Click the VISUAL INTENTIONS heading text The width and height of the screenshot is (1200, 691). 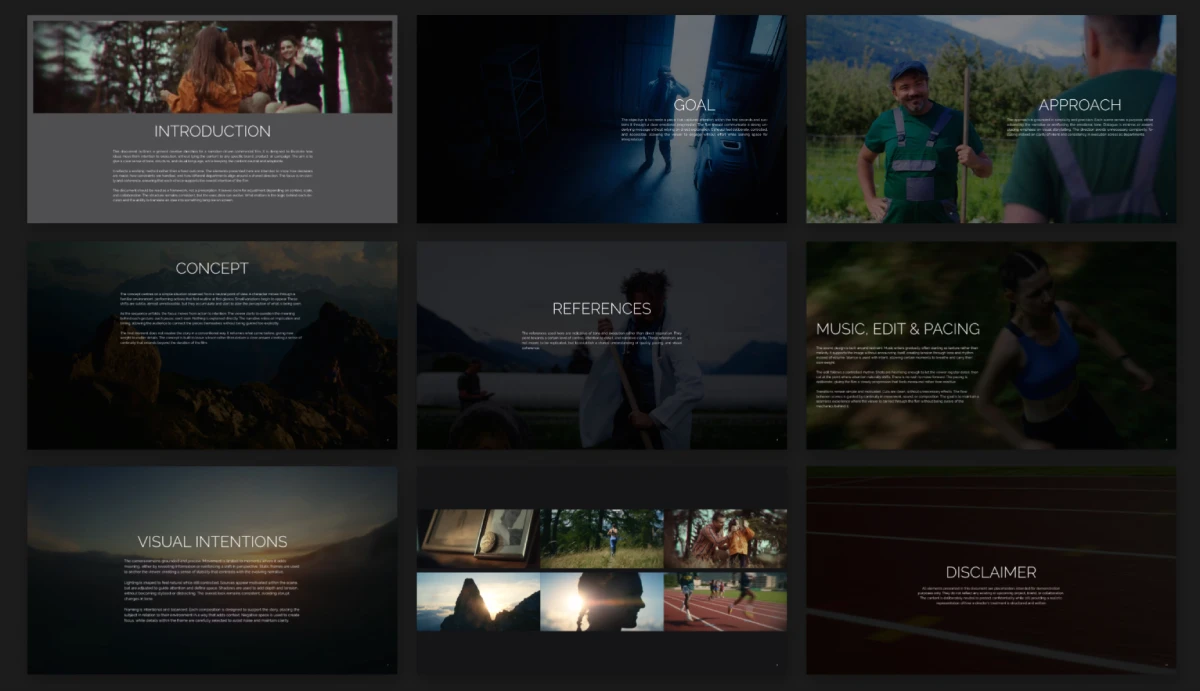212,542
